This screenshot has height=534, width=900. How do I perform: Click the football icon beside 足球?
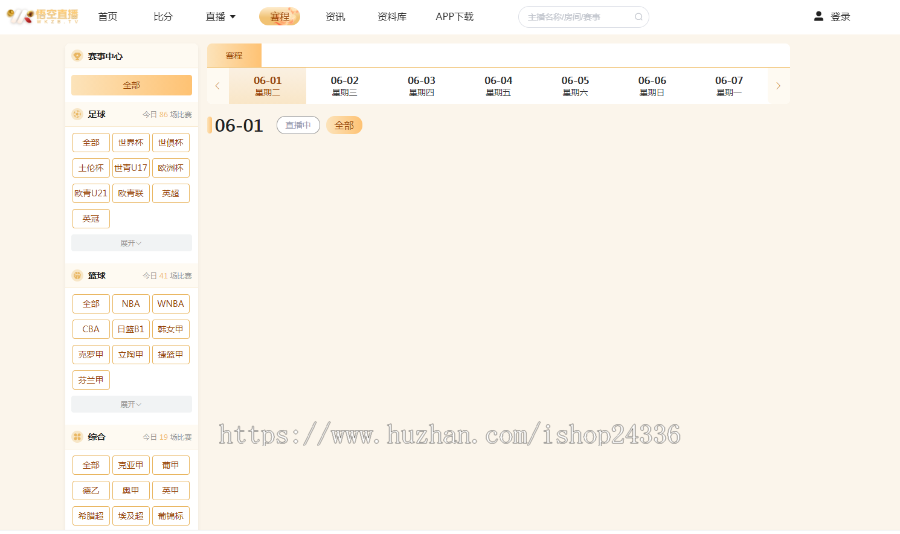(77, 114)
